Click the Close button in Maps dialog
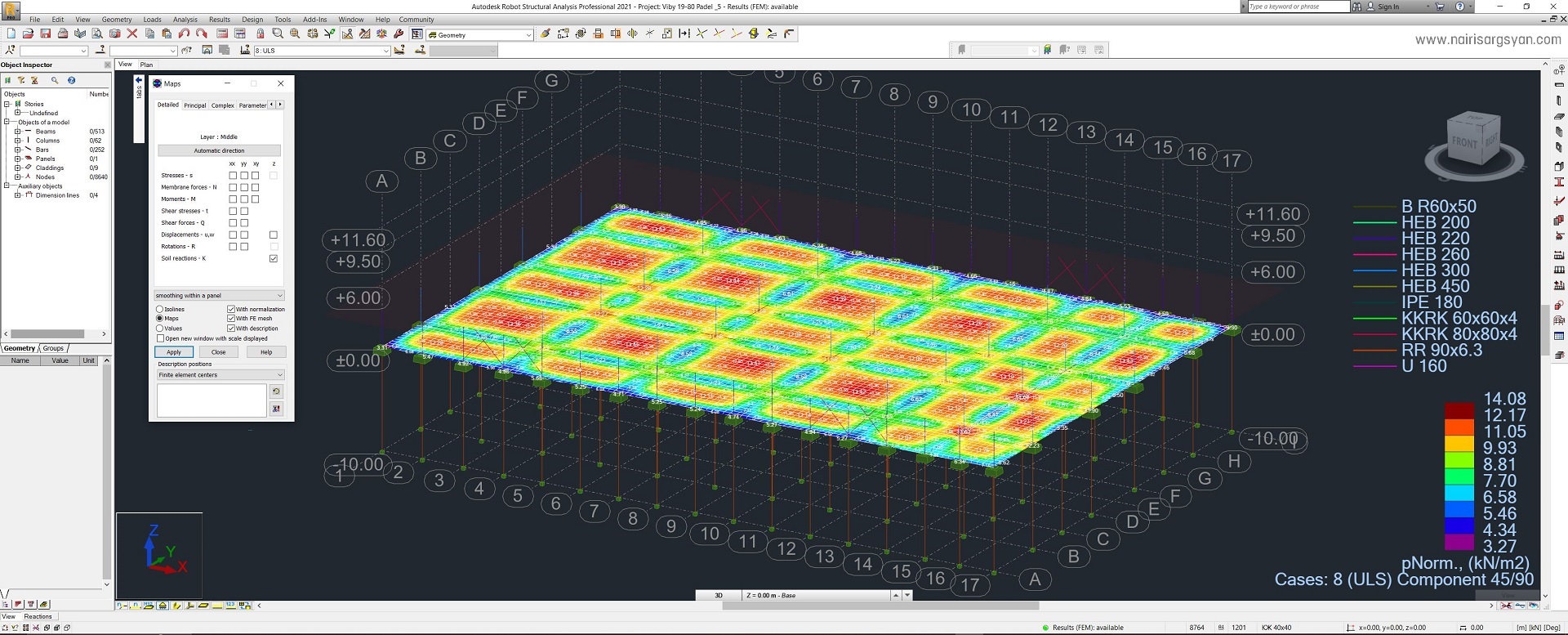 (x=219, y=352)
